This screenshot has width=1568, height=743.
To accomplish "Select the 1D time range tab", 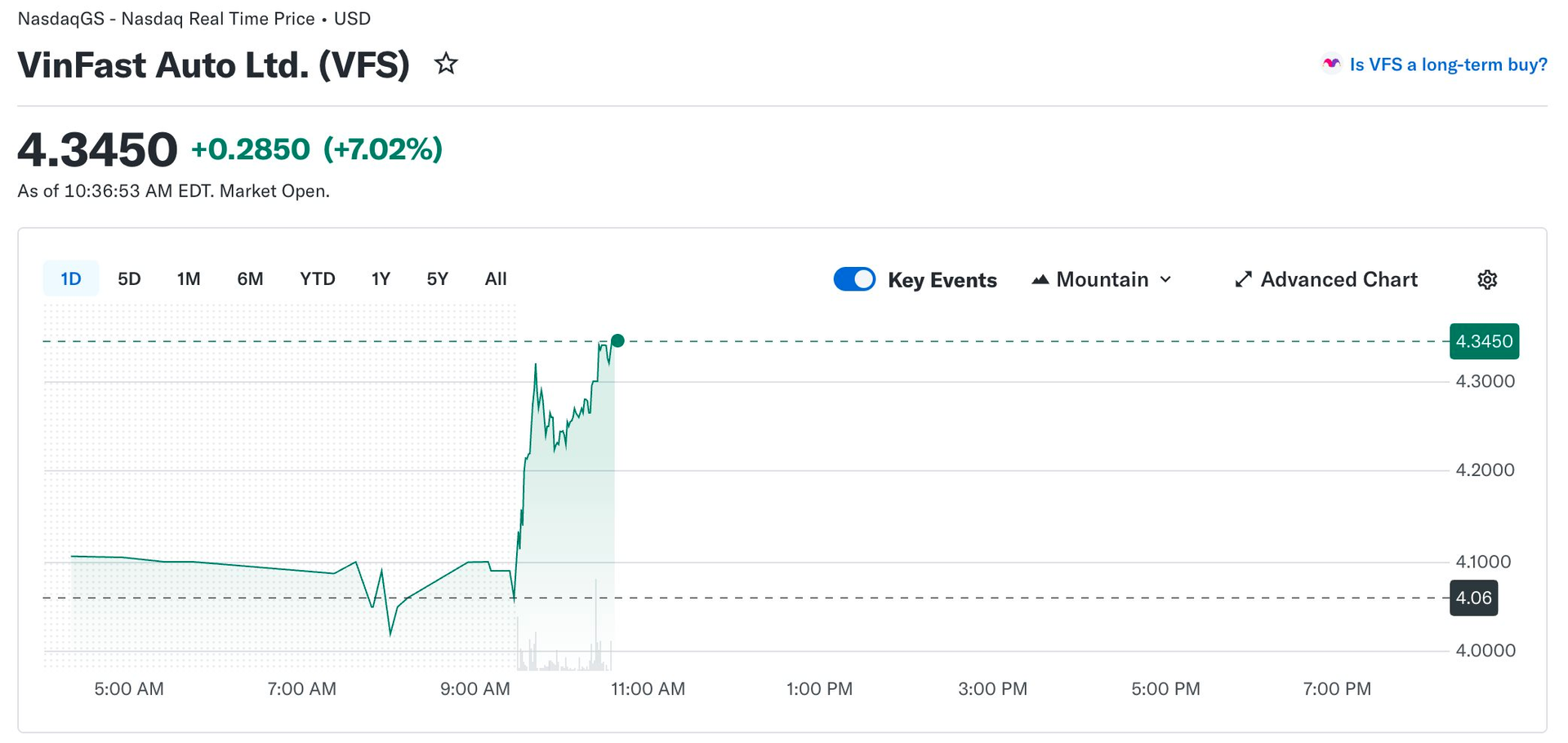I will click(x=71, y=279).
